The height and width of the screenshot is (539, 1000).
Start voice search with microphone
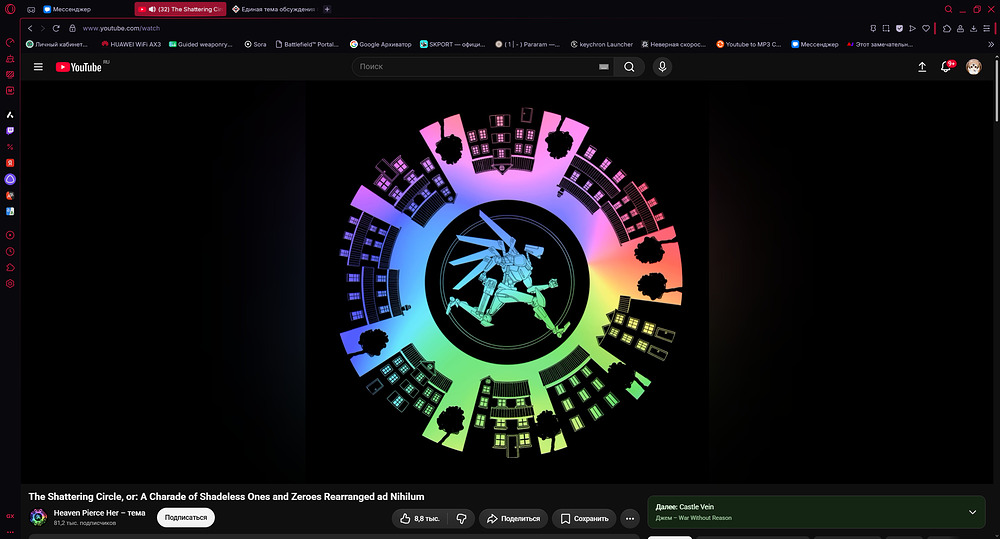[x=662, y=67]
